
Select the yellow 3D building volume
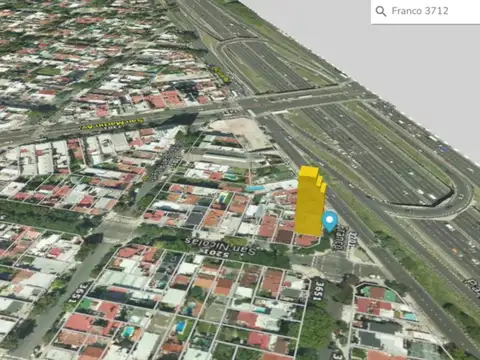(310, 201)
